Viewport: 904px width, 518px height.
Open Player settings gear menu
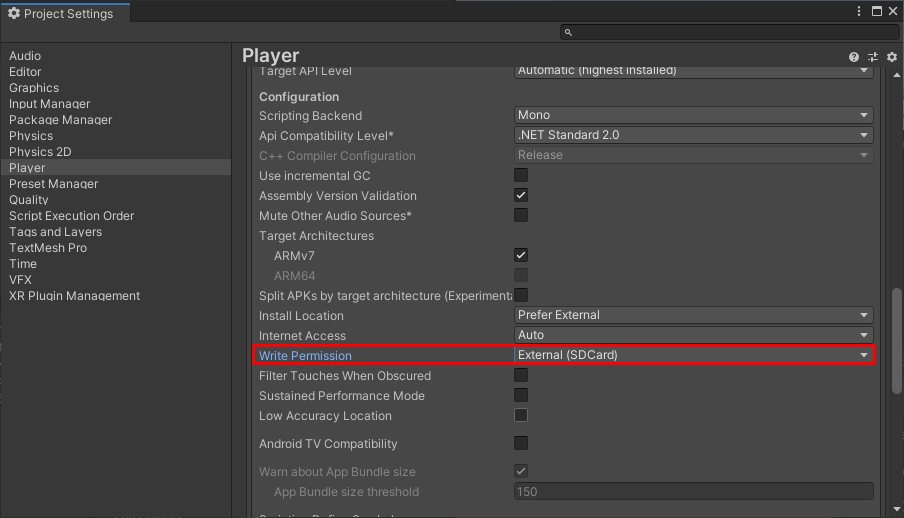891,58
